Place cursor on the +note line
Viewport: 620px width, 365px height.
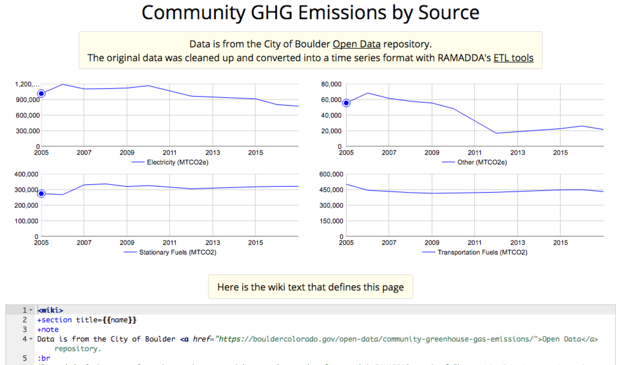click(48, 329)
